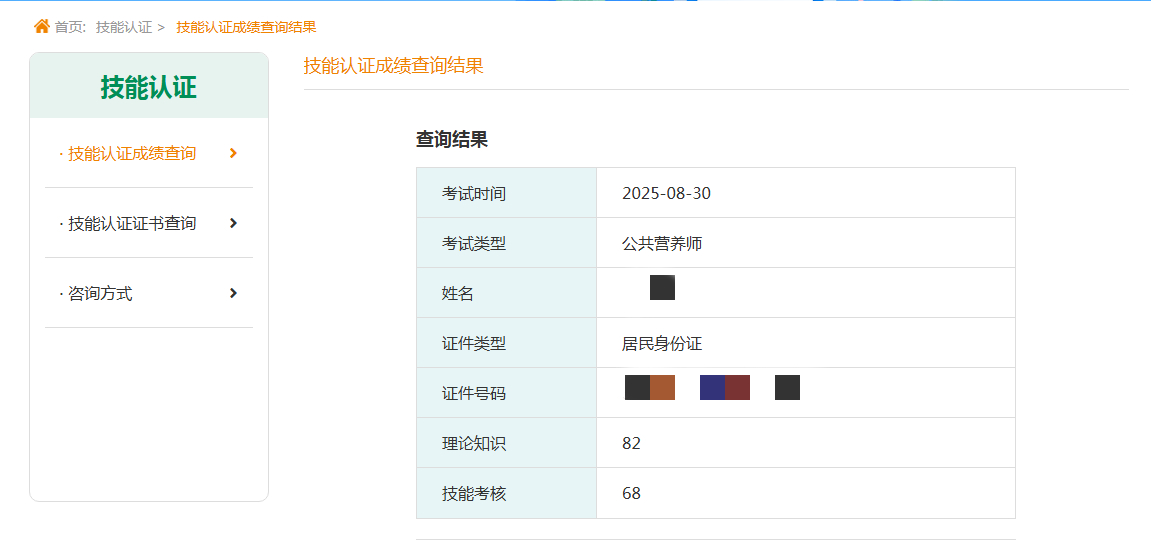This screenshot has height=540, width=1151.
Task: Expand the arrow next to 技能认证证书查询
Action: click(x=233, y=223)
